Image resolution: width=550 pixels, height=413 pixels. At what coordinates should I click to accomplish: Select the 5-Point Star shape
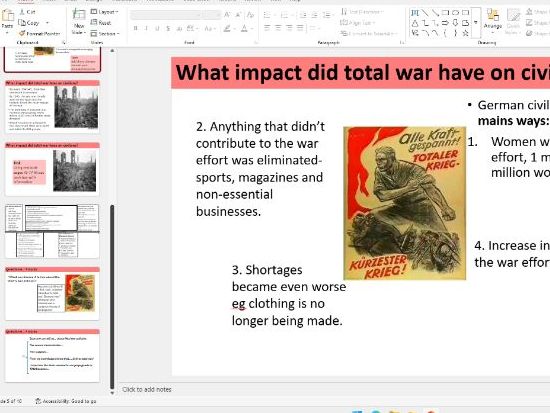tap(465, 33)
